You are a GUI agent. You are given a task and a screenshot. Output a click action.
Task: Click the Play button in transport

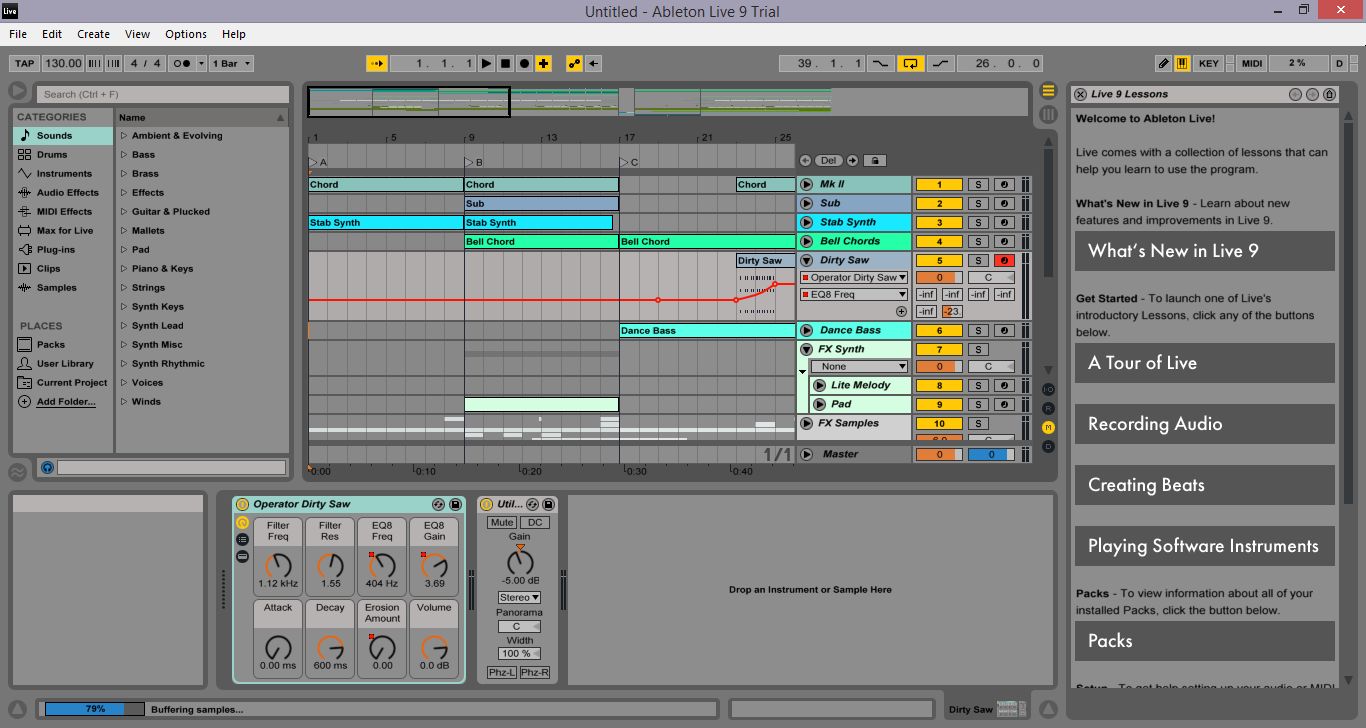[x=486, y=63]
